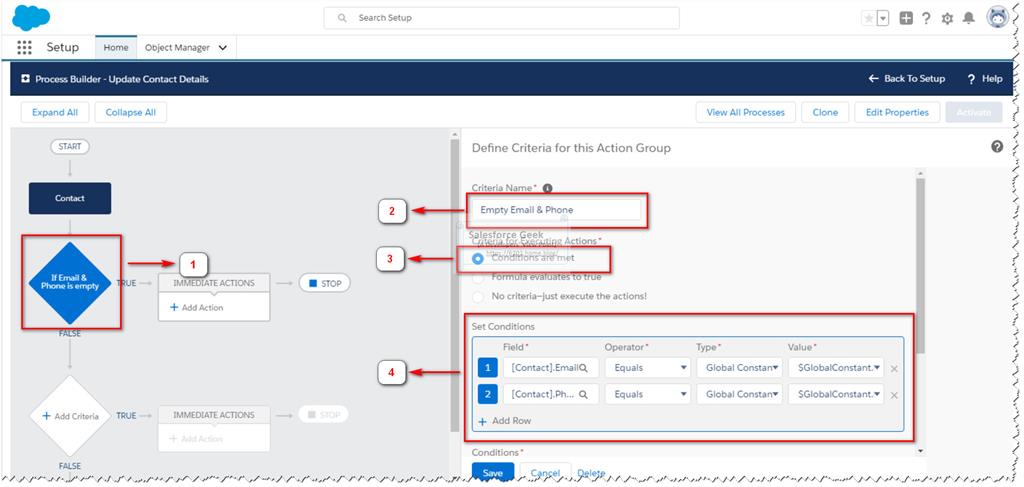The width and height of the screenshot is (1024, 487).
Task: Click the canvas vertical scrollbar
Action: [455, 285]
